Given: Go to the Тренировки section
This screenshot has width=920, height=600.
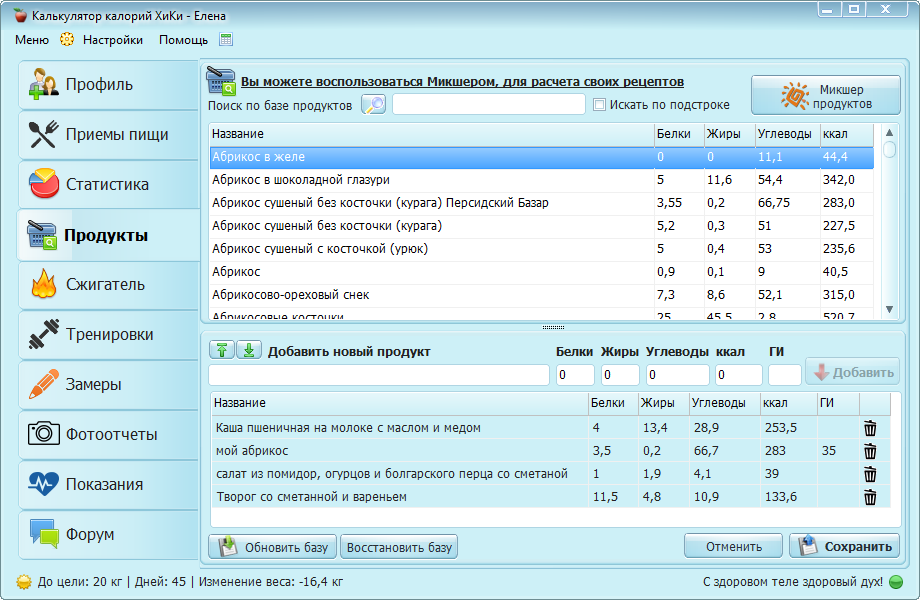Looking at the screenshot, I should point(108,335).
